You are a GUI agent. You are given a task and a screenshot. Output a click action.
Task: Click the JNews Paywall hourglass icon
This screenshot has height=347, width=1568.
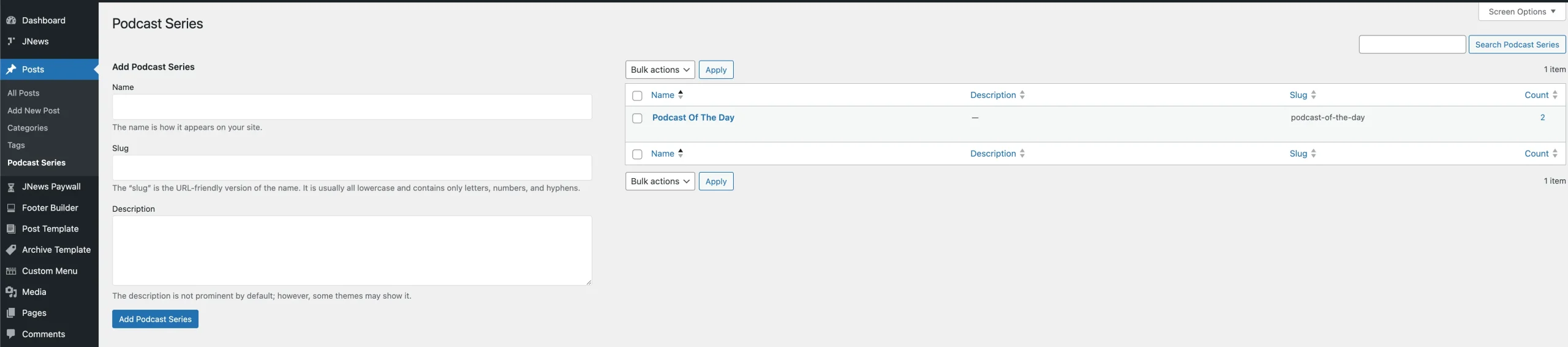tap(11, 187)
